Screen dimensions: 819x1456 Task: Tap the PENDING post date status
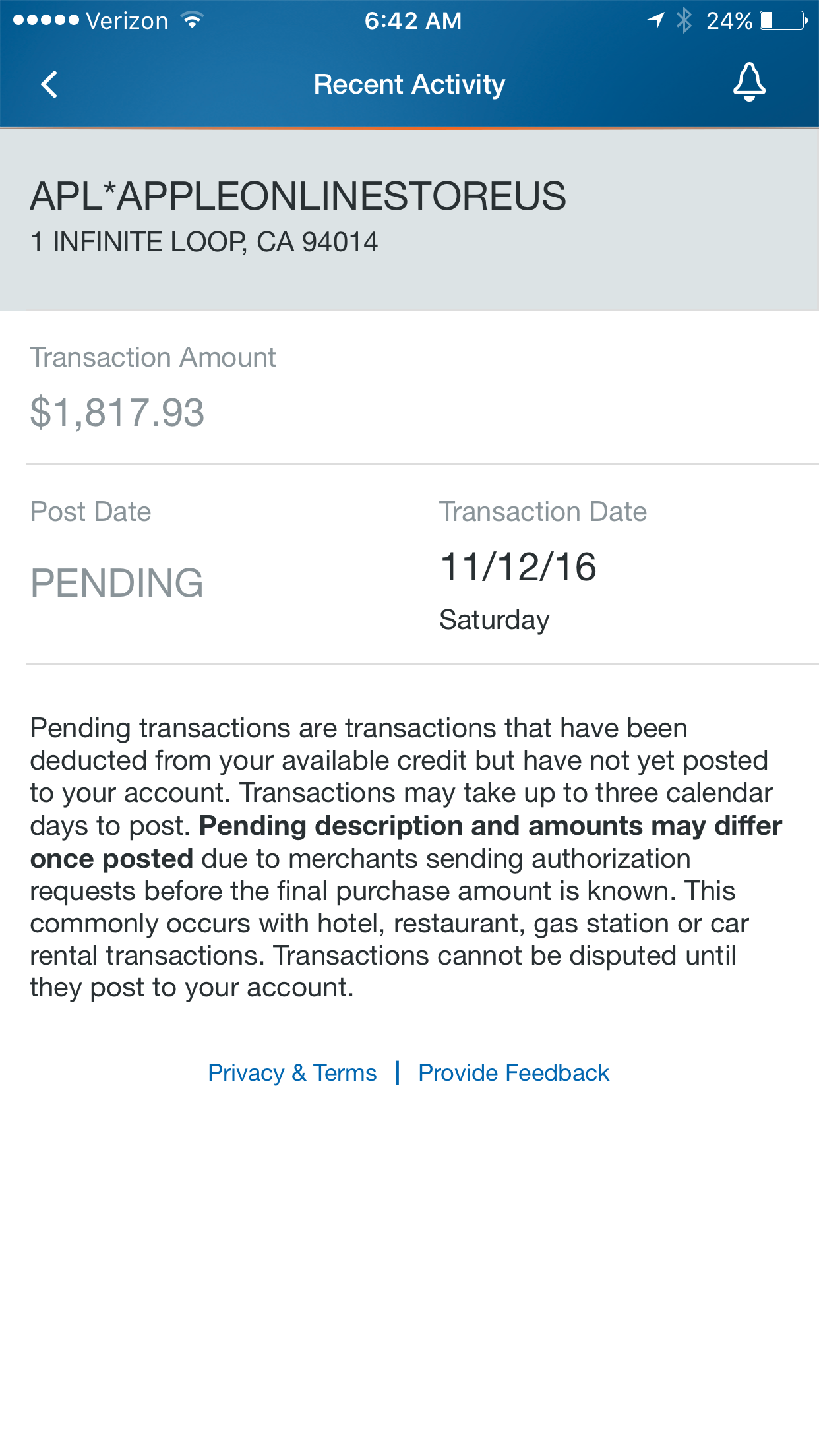coord(117,583)
